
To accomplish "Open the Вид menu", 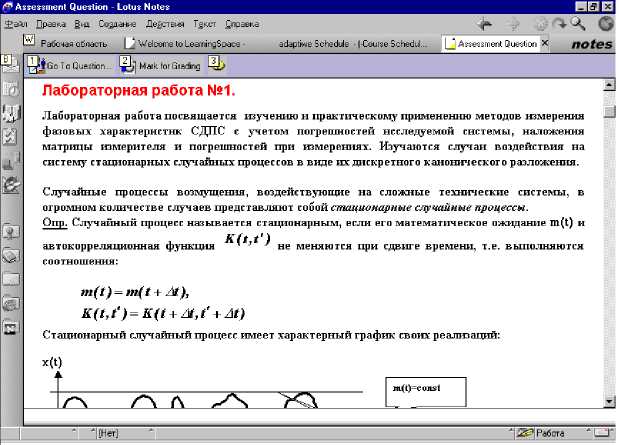I will (82, 24).
